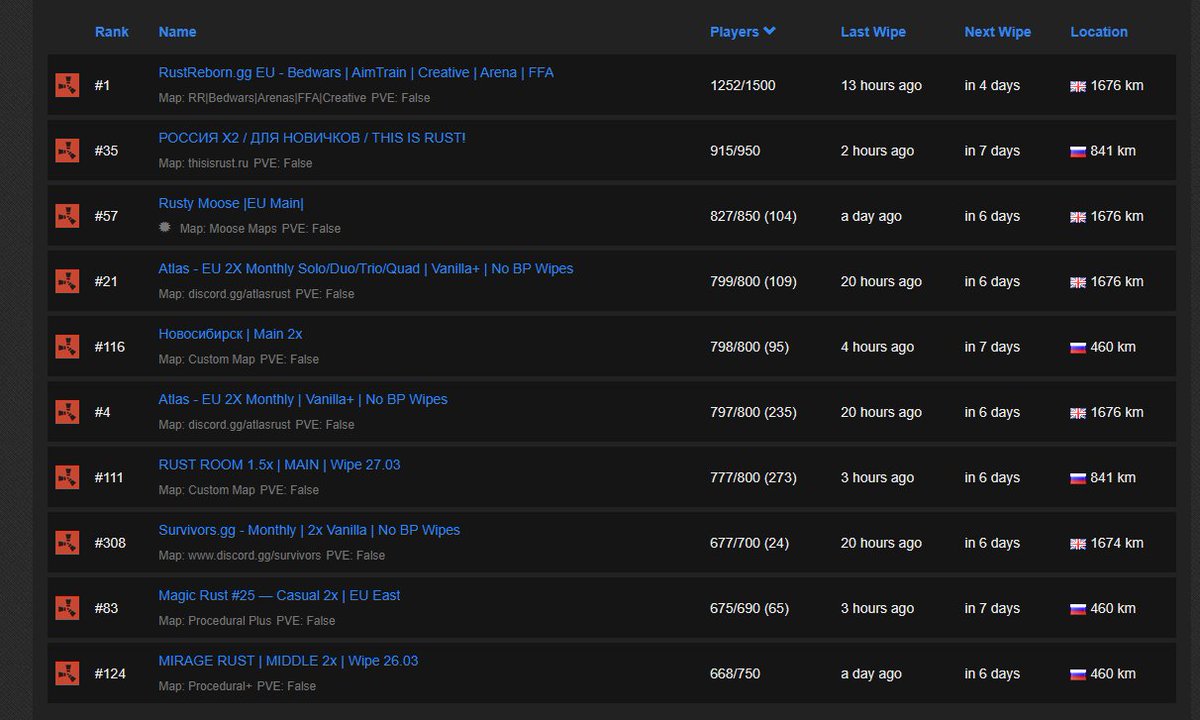The height and width of the screenshot is (720, 1200).
Task: Click the 799/800 (109) players value
Action: coord(753,282)
